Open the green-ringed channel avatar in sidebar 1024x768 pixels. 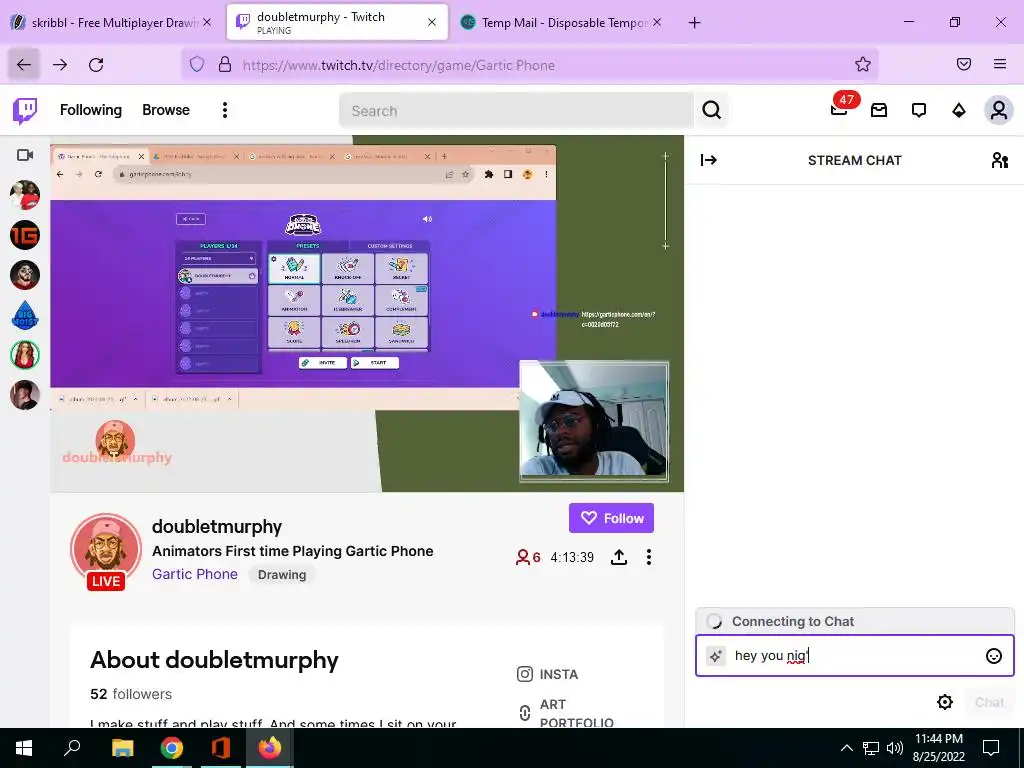point(25,355)
